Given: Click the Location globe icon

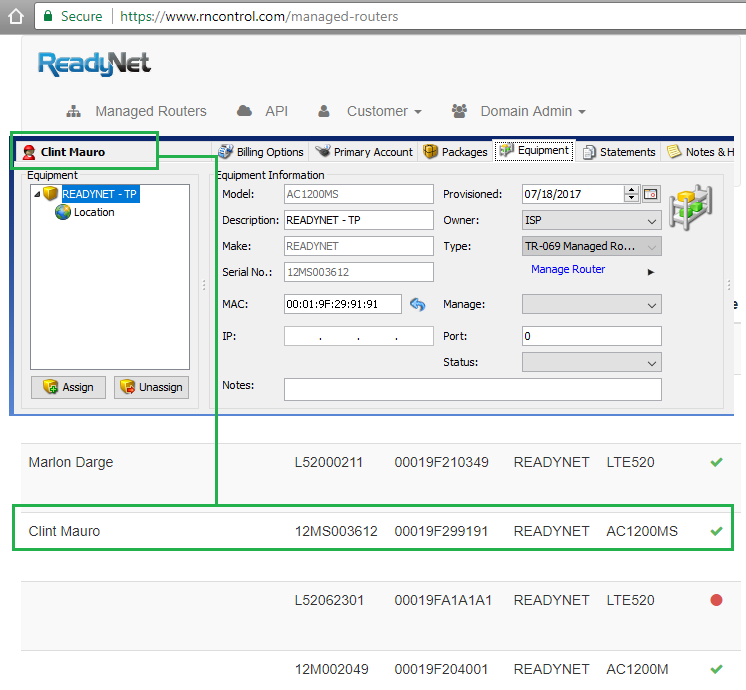Looking at the screenshot, I should (x=62, y=212).
